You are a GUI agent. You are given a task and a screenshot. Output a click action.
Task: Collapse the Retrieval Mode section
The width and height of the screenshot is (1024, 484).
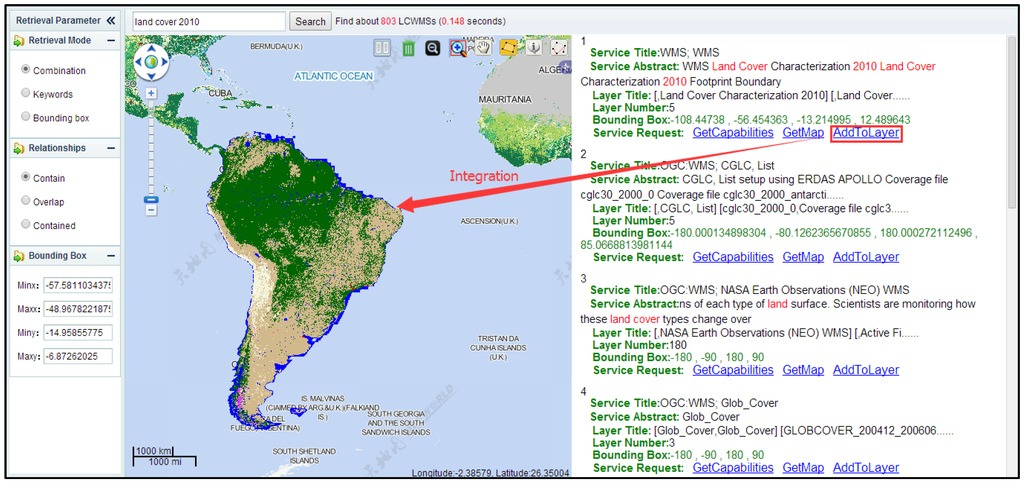pos(110,41)
